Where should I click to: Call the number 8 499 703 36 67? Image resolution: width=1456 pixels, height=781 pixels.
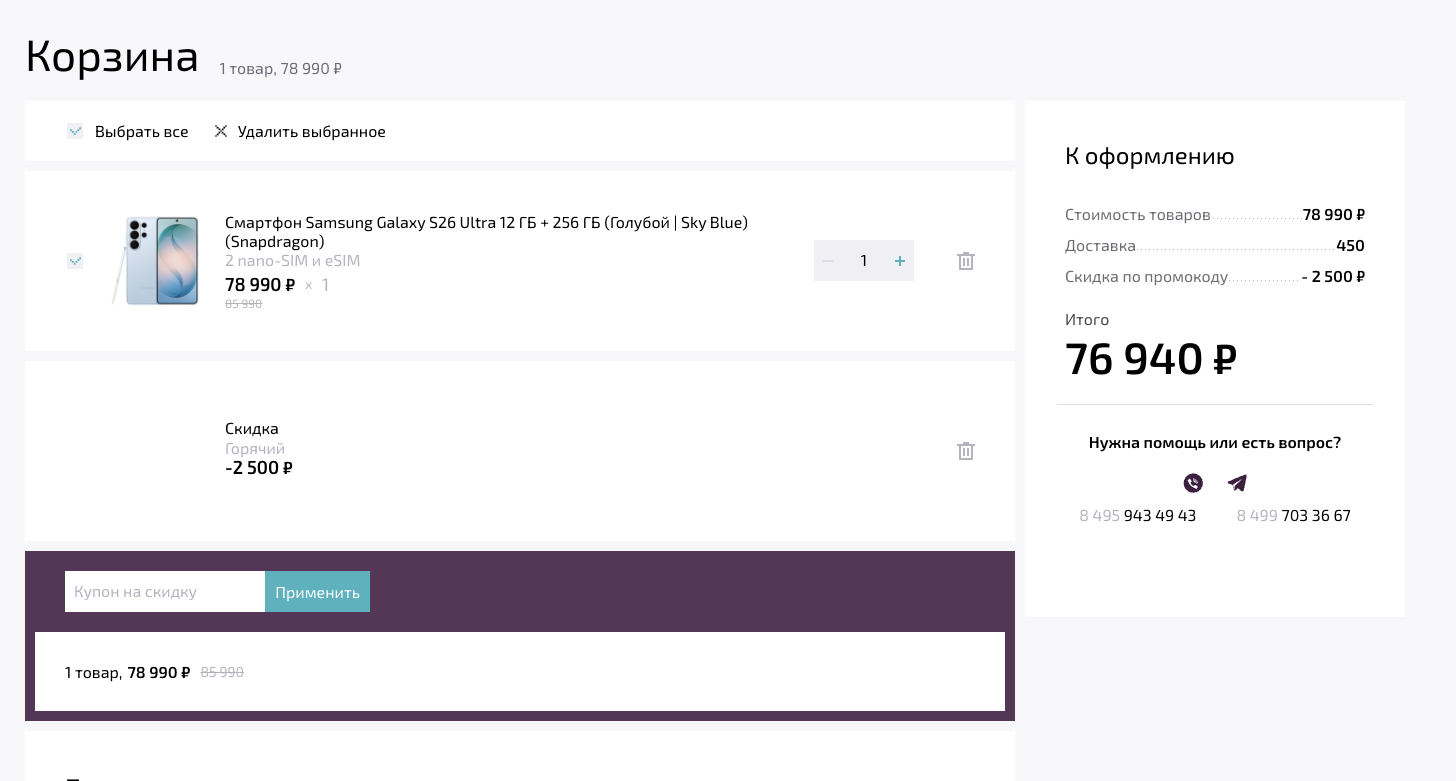[1294, 516]
